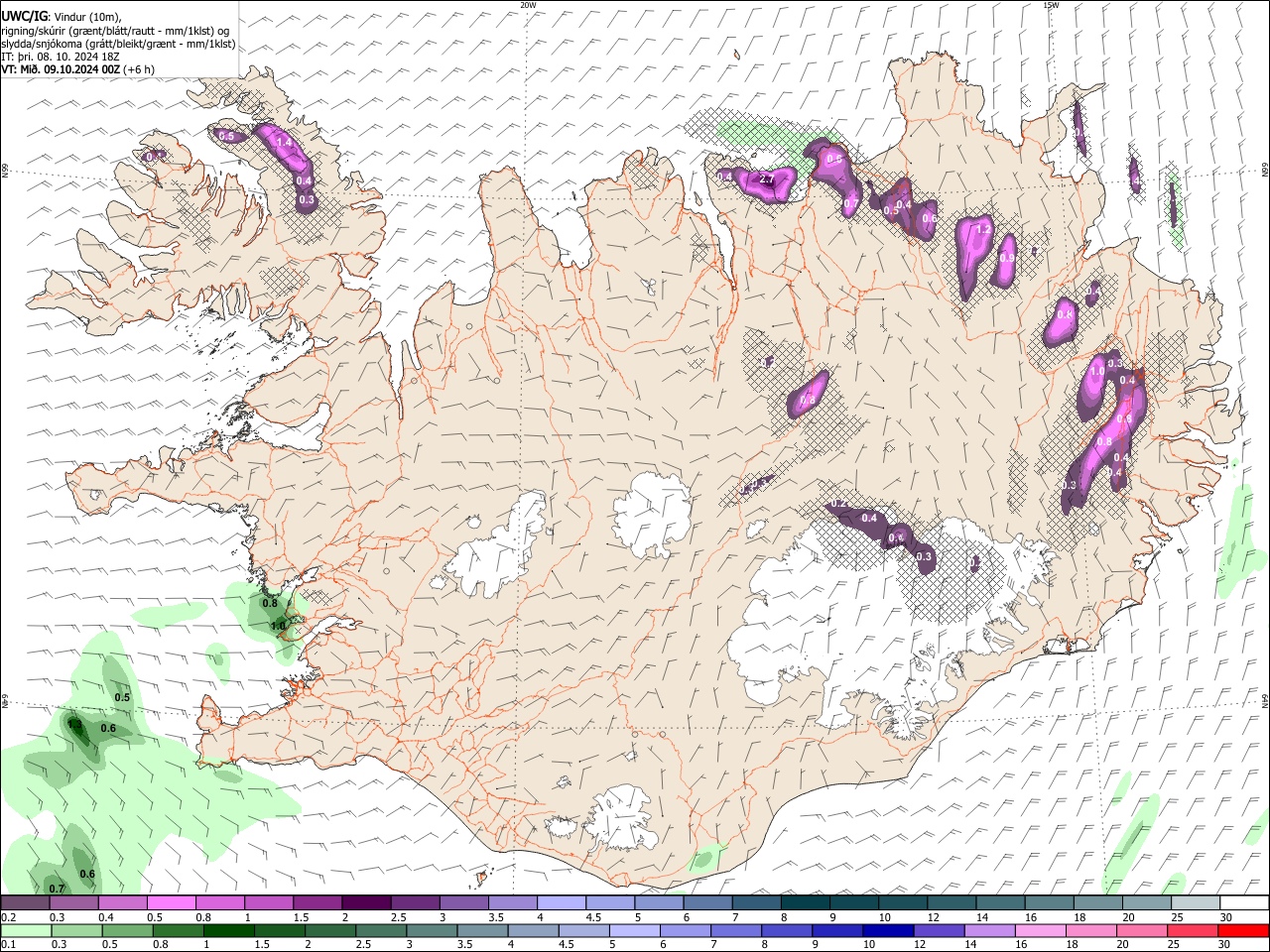Click the 'rigning/skúrir (grænt/blátt/rautt' legend description line
Viewport: 1270px width, 952px height.
coord(114,31)
